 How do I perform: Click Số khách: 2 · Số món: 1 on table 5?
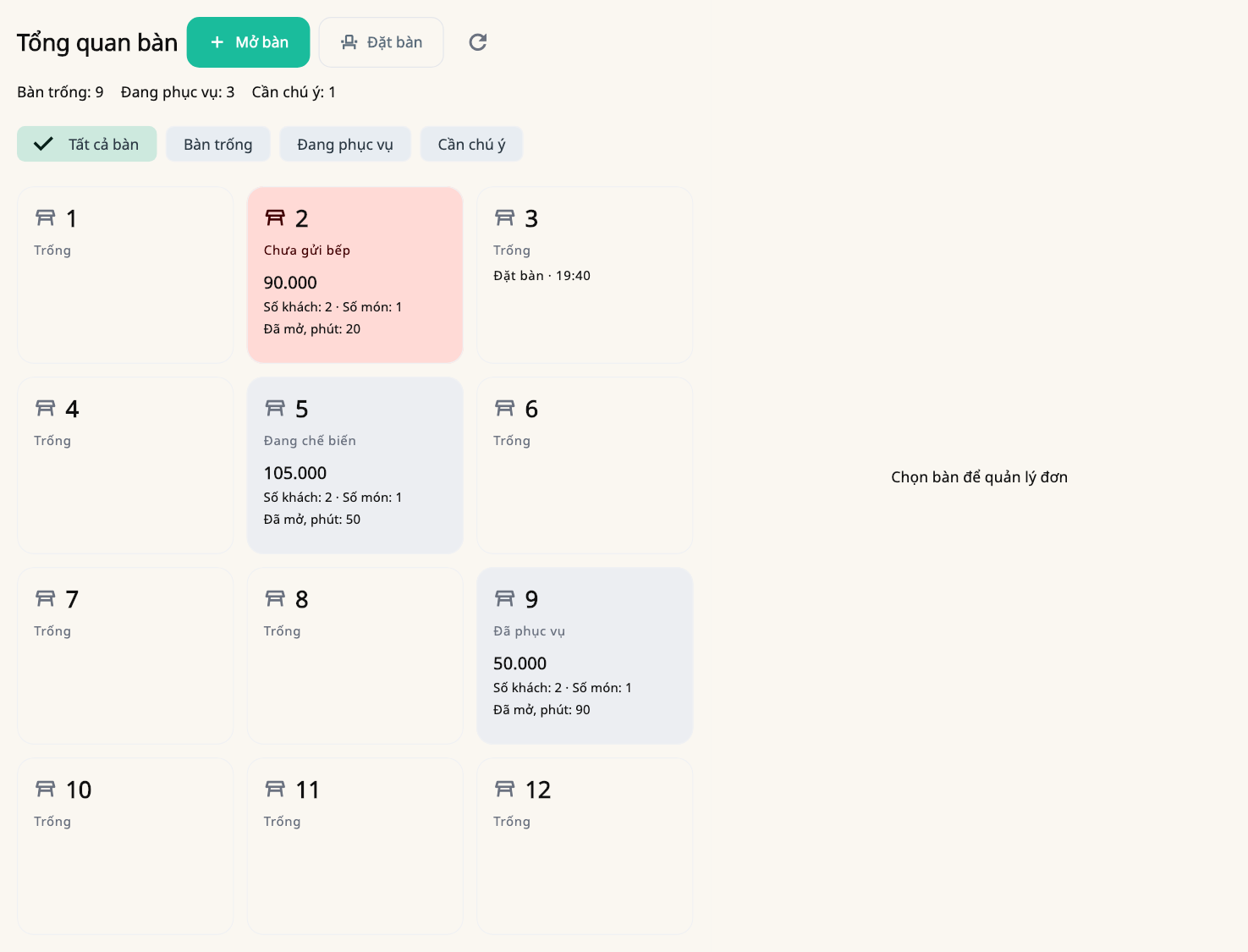coord(333,498)
